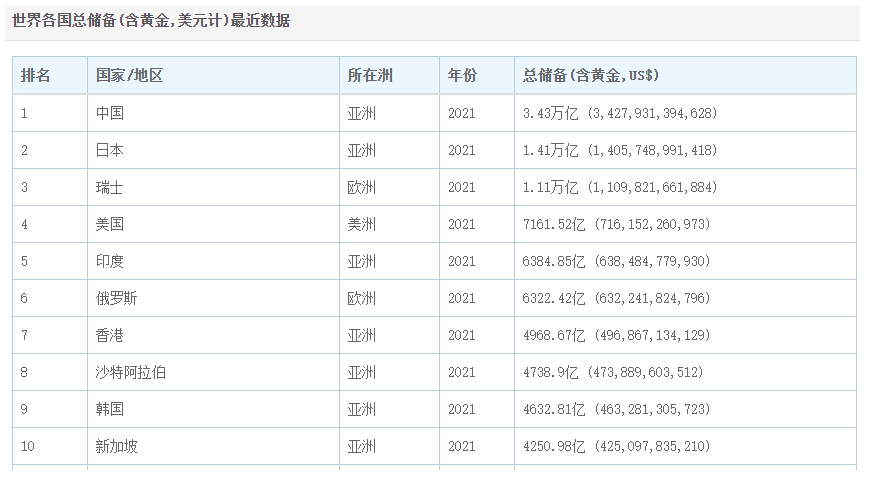Image resolution: width=871 pixels, height=477 pixels.
Task: Click rank number 8 in 沙特阿拉伯 row
Action: [24, 372]
